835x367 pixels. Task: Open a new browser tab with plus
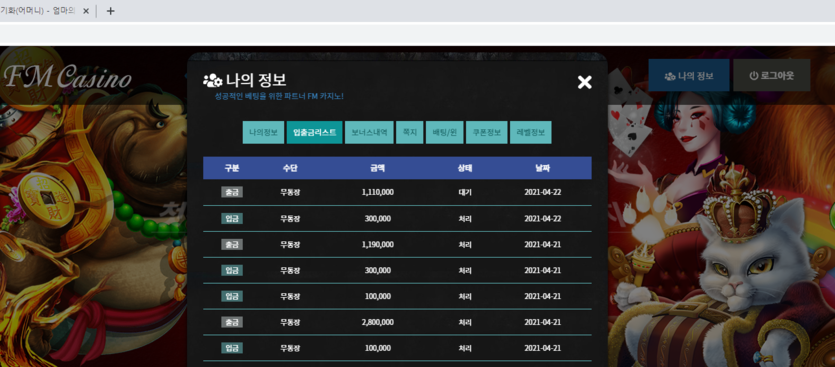tap(110, 11)
